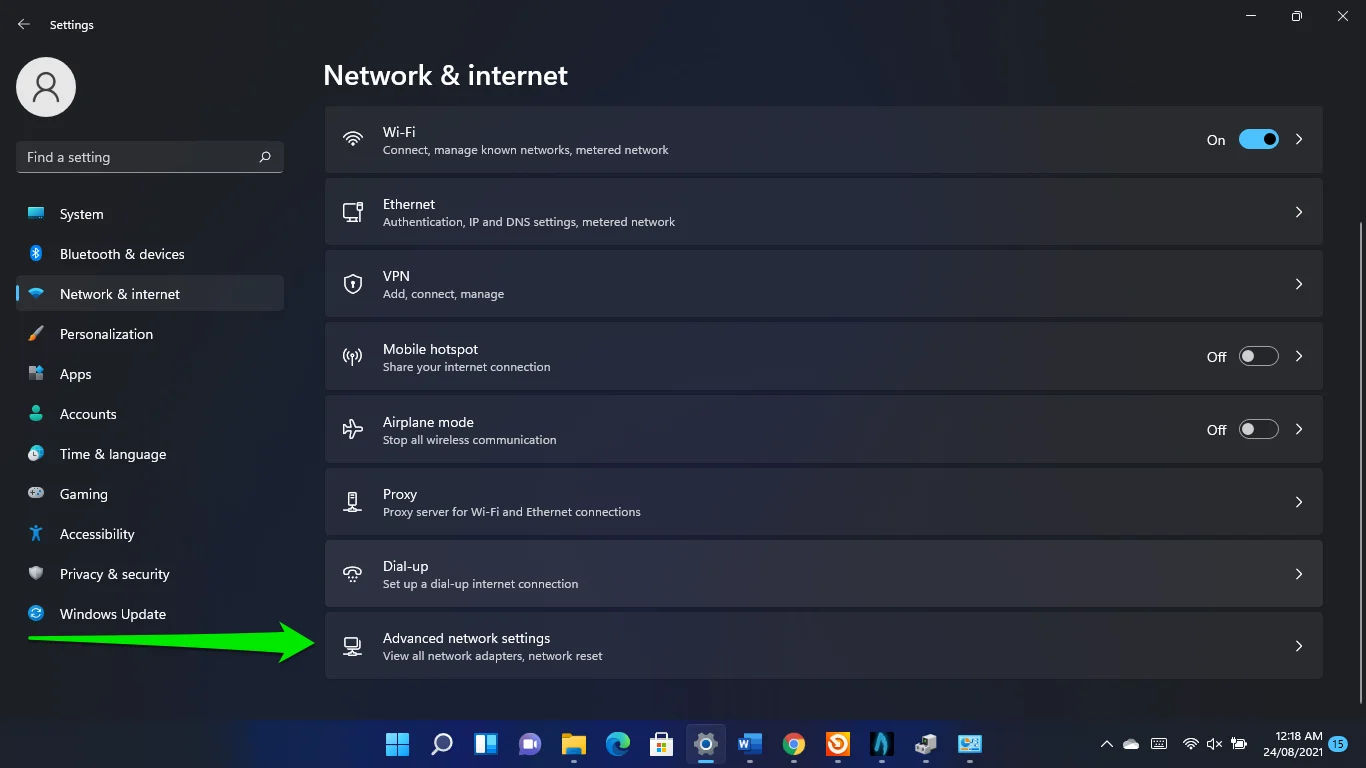Click the touch keyboard tray icon
The height and width of the screenshot is (768, 1366).
1159,744
